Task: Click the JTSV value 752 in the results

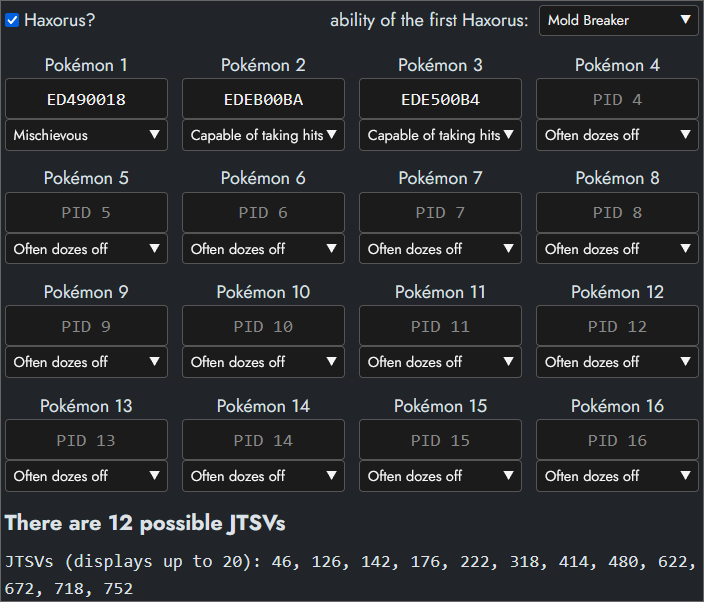Action: pyautogui.click(x=118, y=589)
